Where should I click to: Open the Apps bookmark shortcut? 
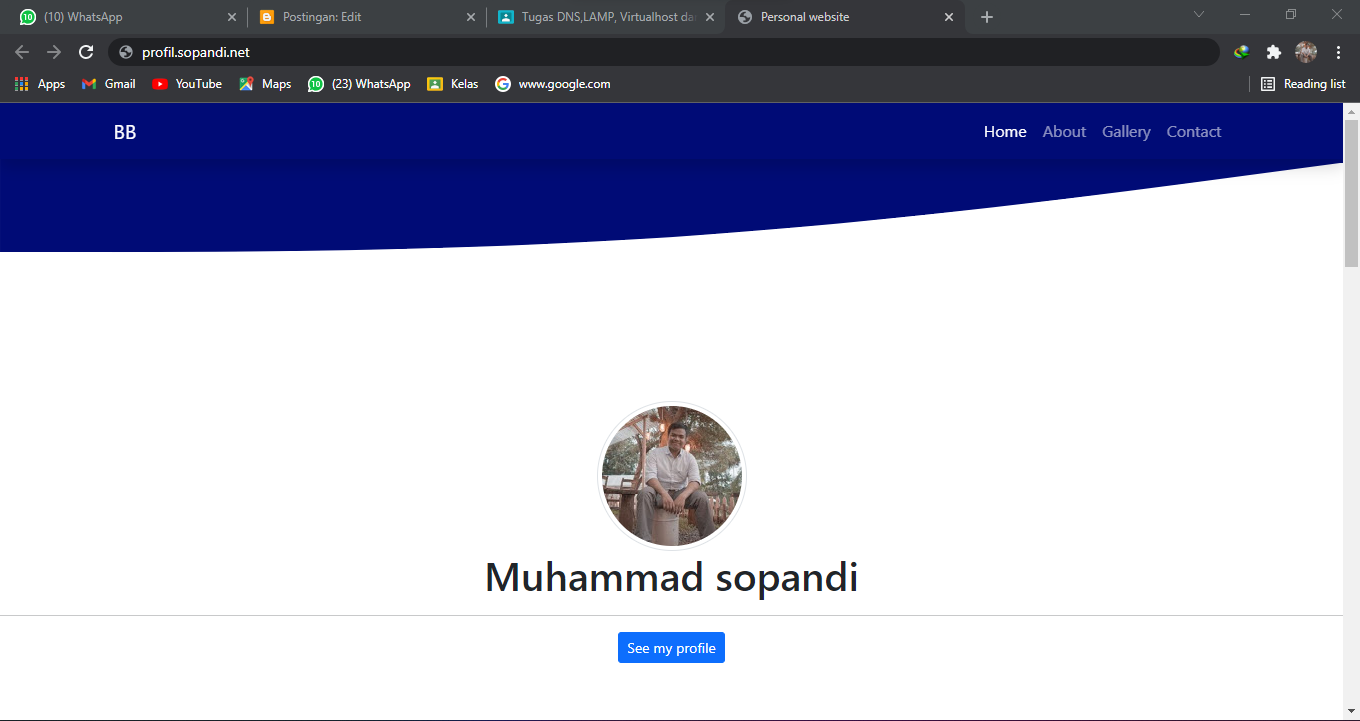[40, 84]
